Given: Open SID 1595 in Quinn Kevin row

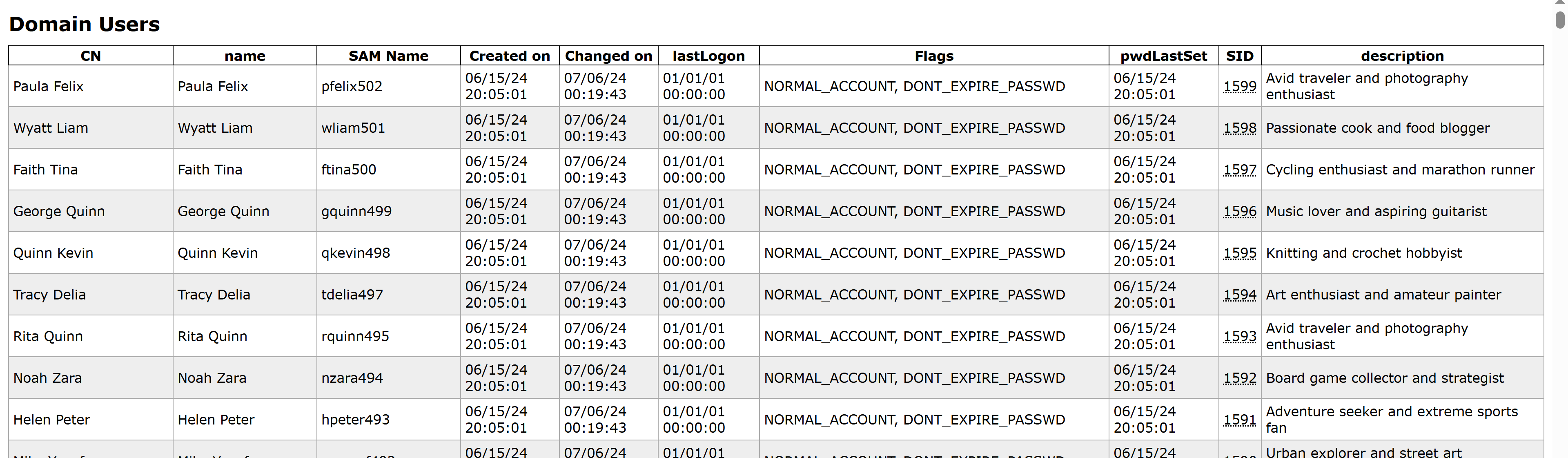Looking at the screenshot, I should click(x=1239, y=253).
